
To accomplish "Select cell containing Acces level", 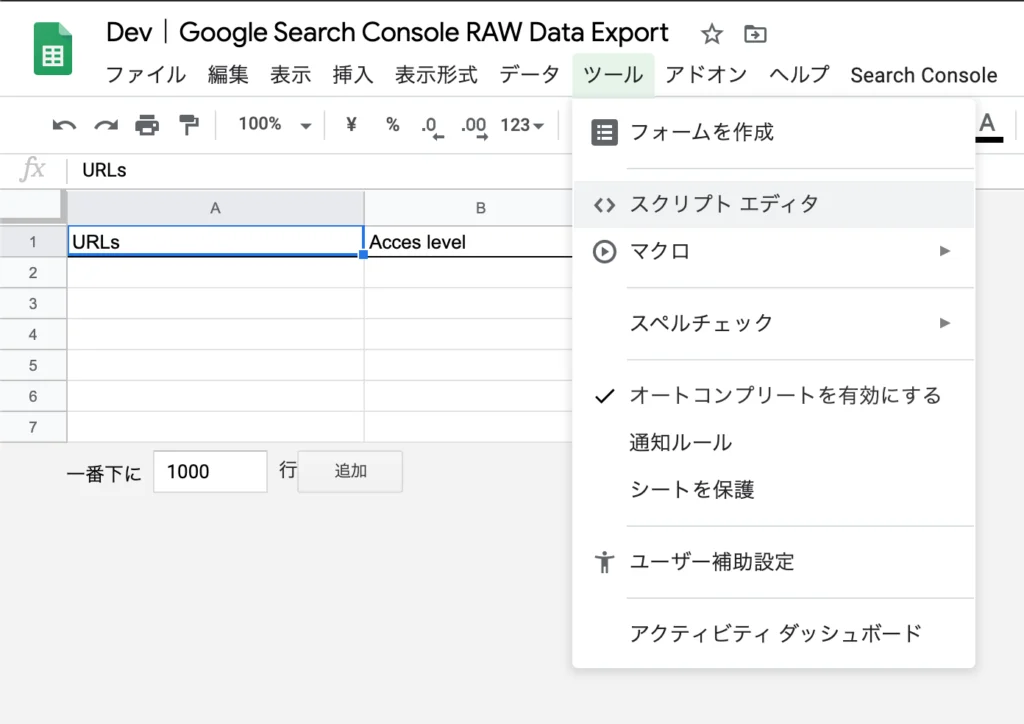I will (x=468, y=242).
